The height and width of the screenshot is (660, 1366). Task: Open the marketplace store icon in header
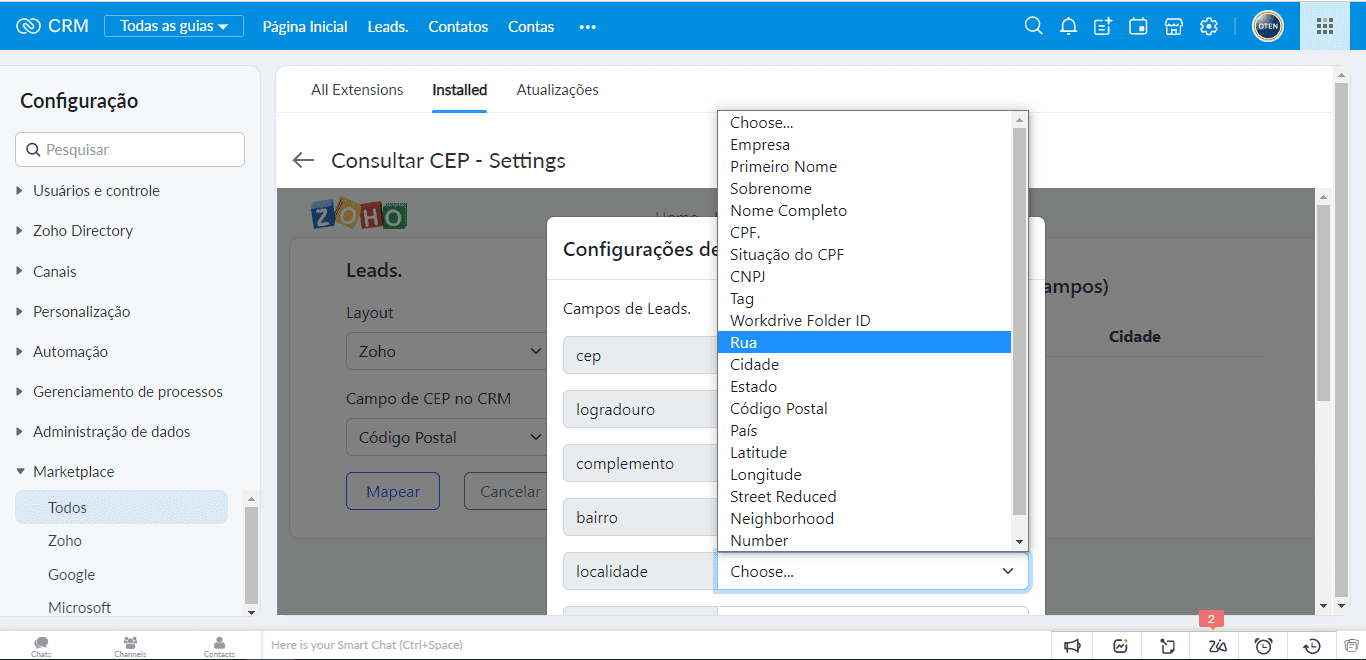[x=1173, y=26]
